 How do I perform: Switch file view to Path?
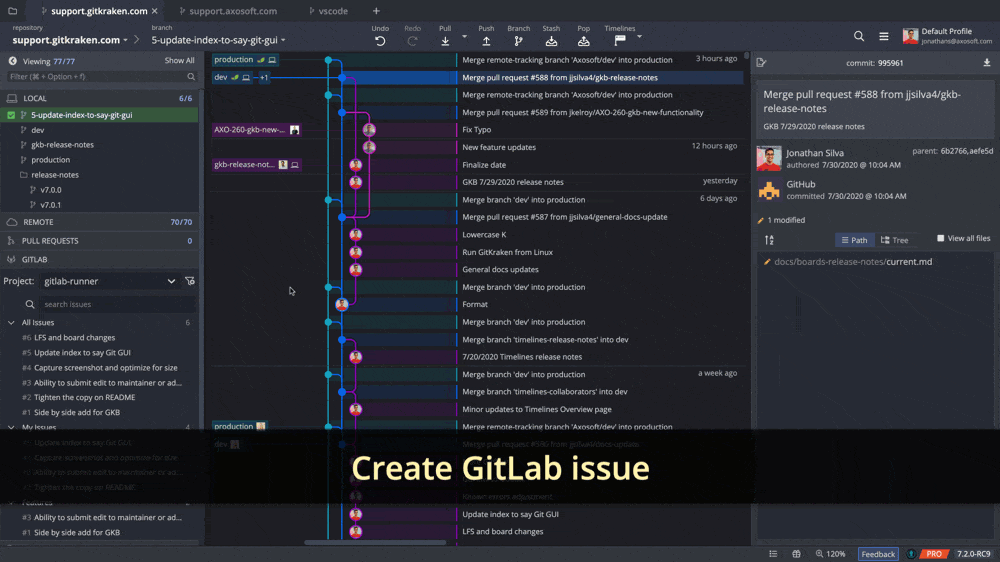tap(855, 240)
